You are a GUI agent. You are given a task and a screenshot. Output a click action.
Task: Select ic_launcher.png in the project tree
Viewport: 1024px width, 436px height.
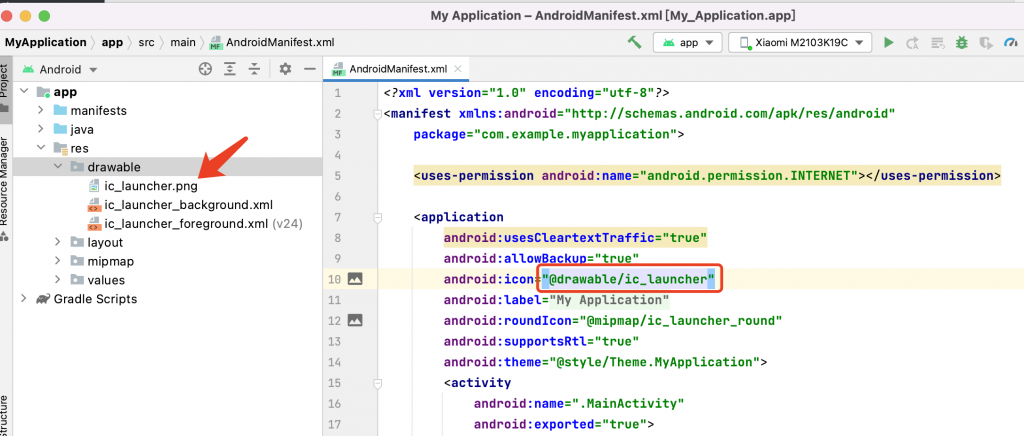point(150,186)
